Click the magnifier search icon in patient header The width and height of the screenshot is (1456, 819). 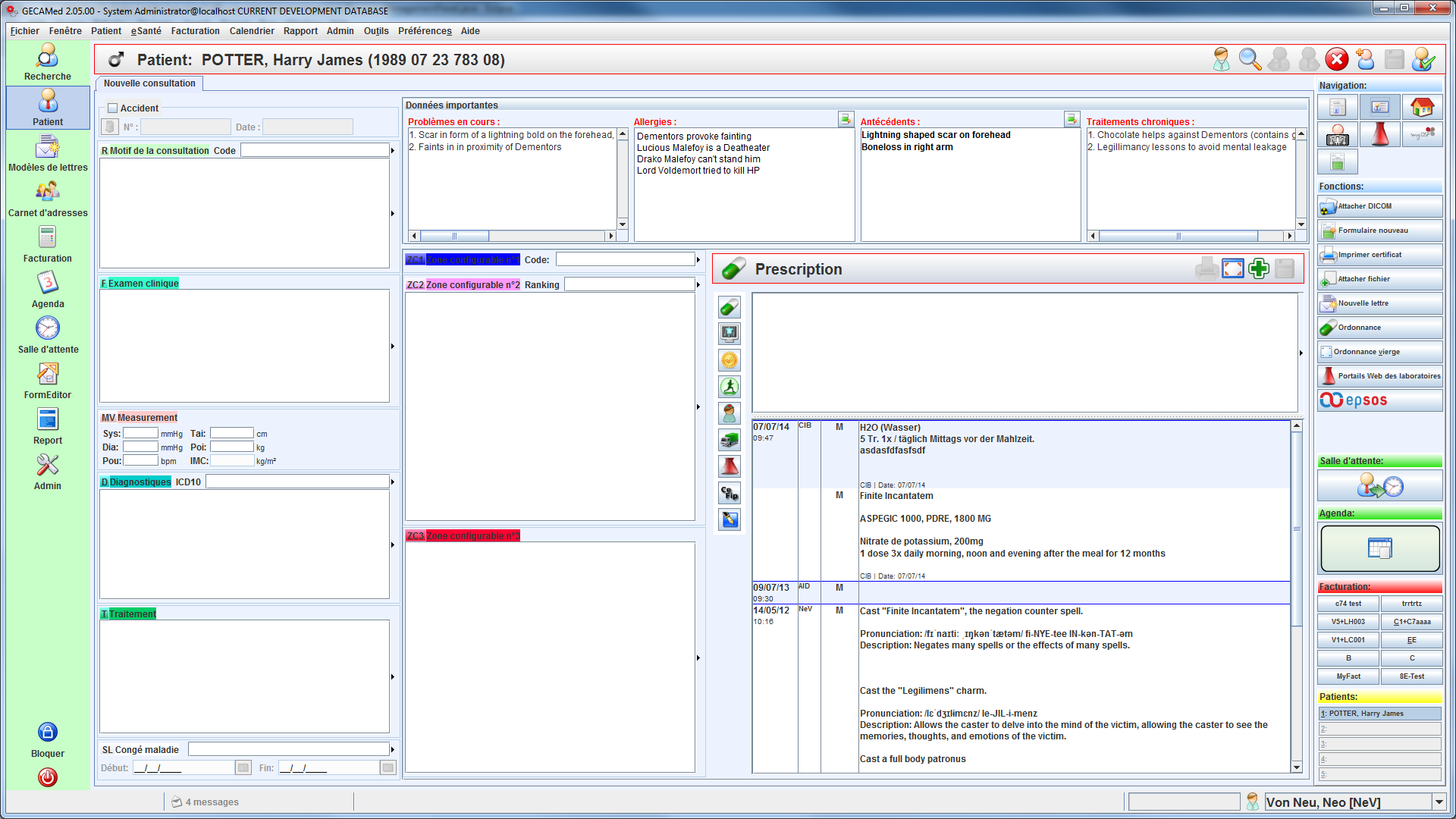pyautogui.click(x=1250, y=59)
